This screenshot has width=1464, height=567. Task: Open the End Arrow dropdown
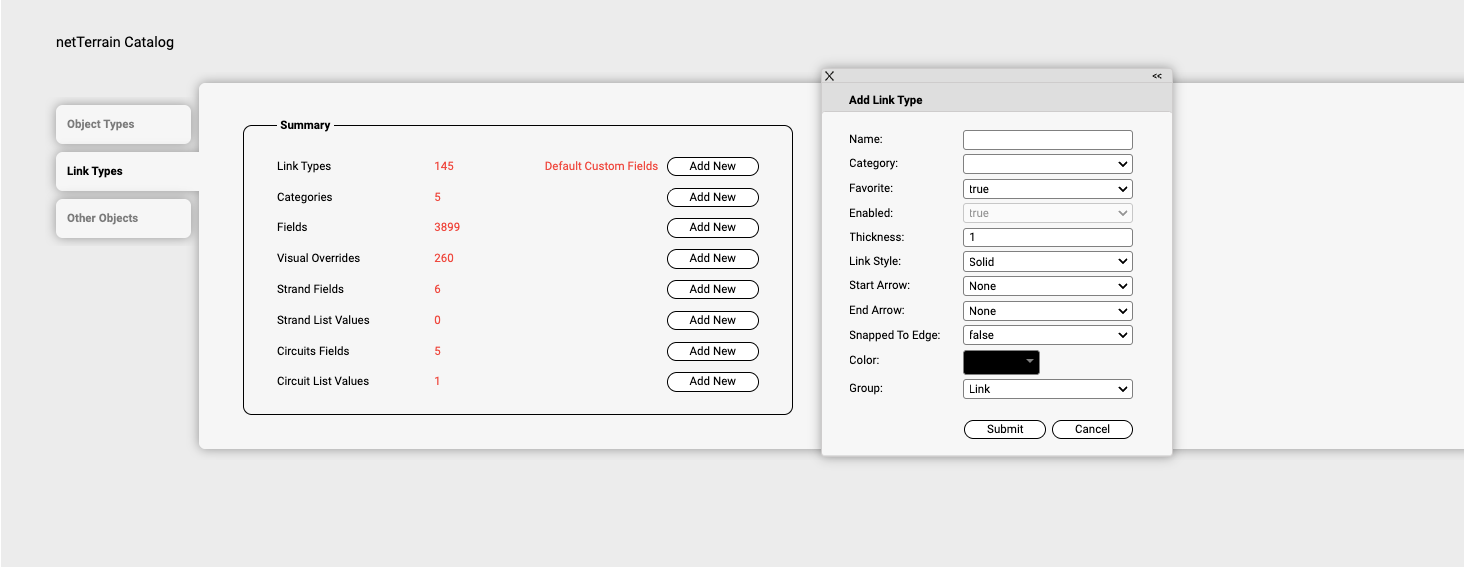(1047, 311)
